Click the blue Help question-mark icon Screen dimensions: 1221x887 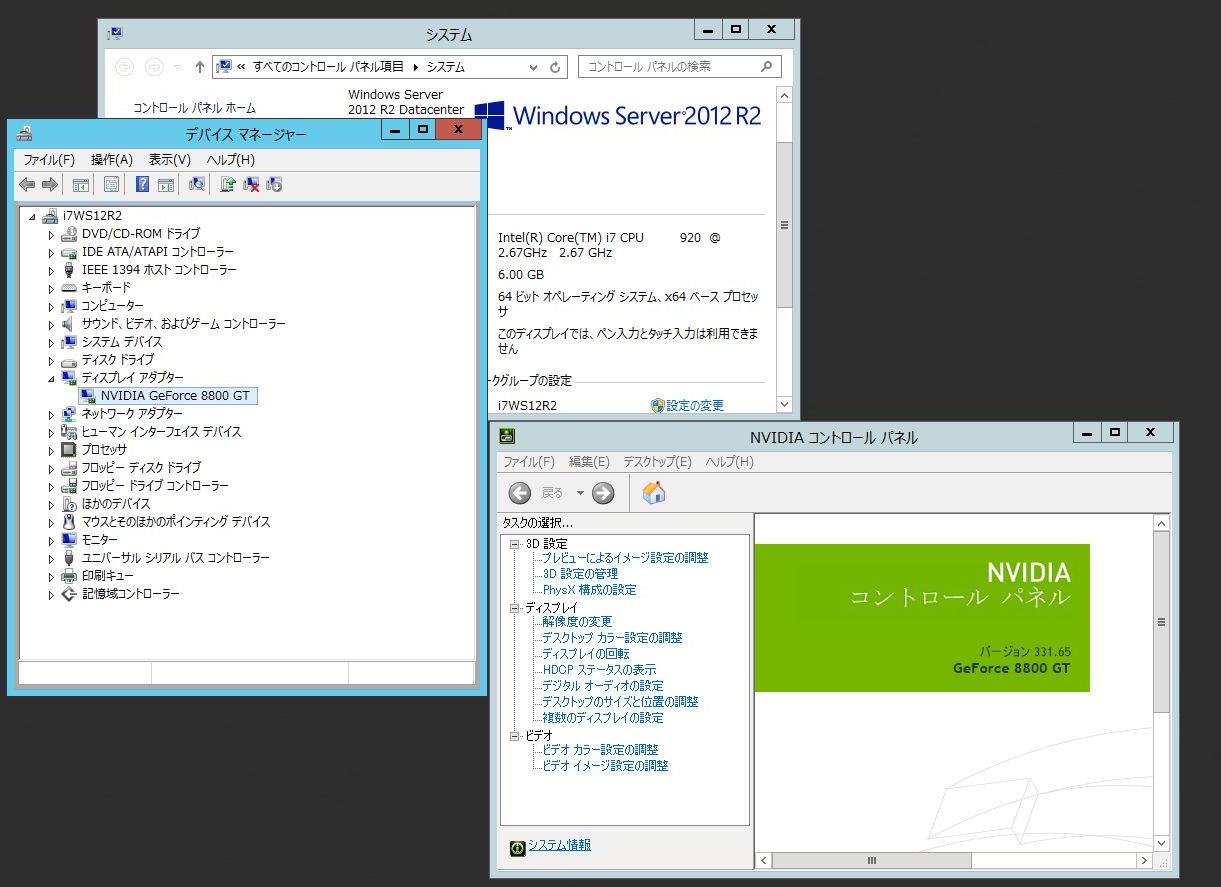tap(143, 184)
